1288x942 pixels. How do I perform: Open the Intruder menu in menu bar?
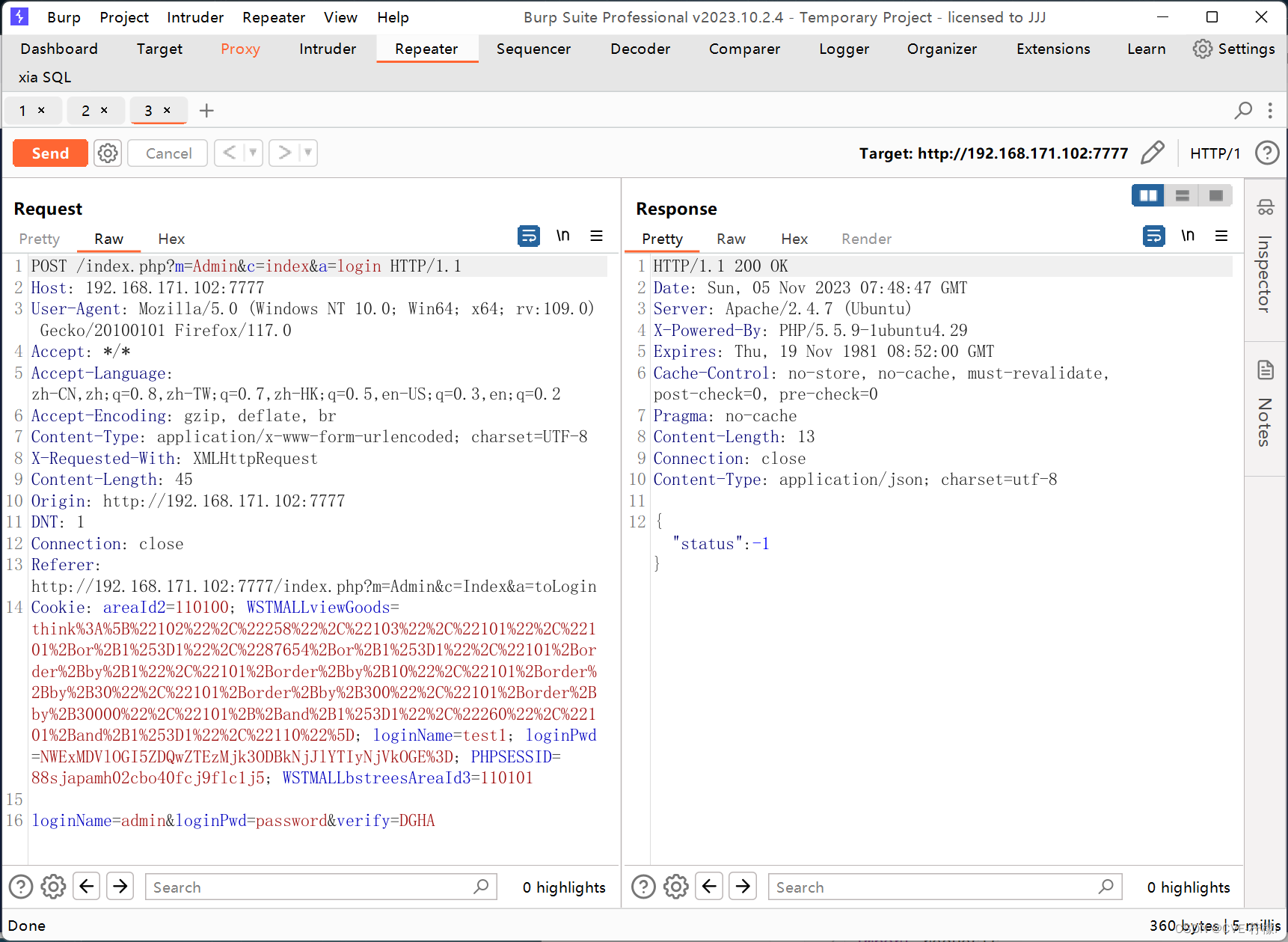(195, 17)
